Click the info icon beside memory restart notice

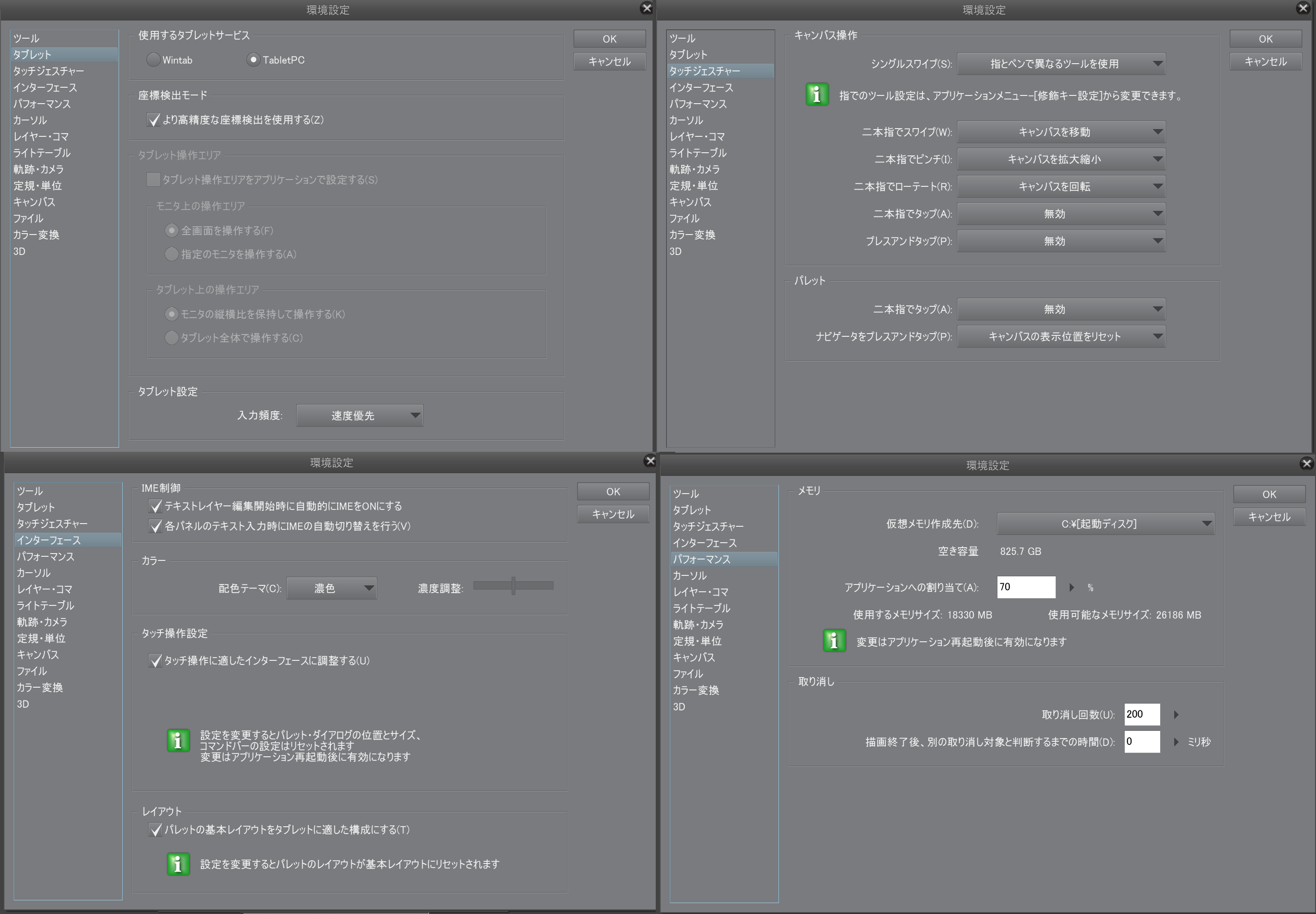[834, 641]
